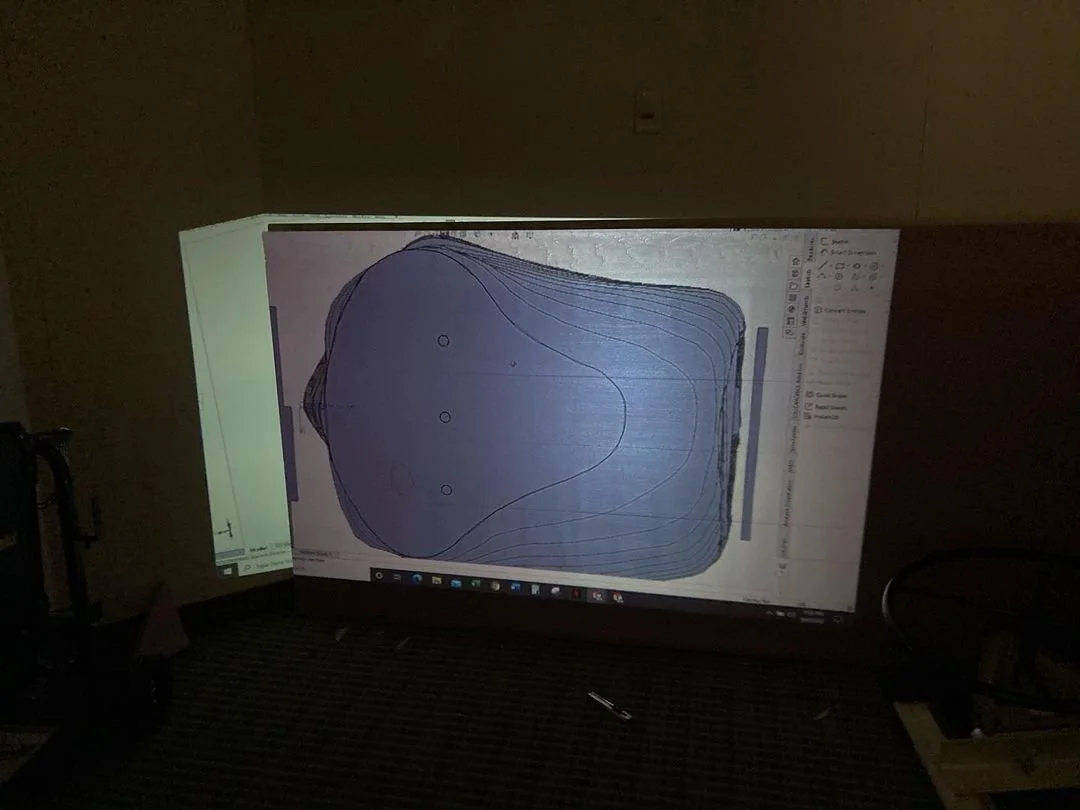The width and height of the screenshot is (1080, 810).
Task: Open the Weldments command tab
Action: click(805, 311)
